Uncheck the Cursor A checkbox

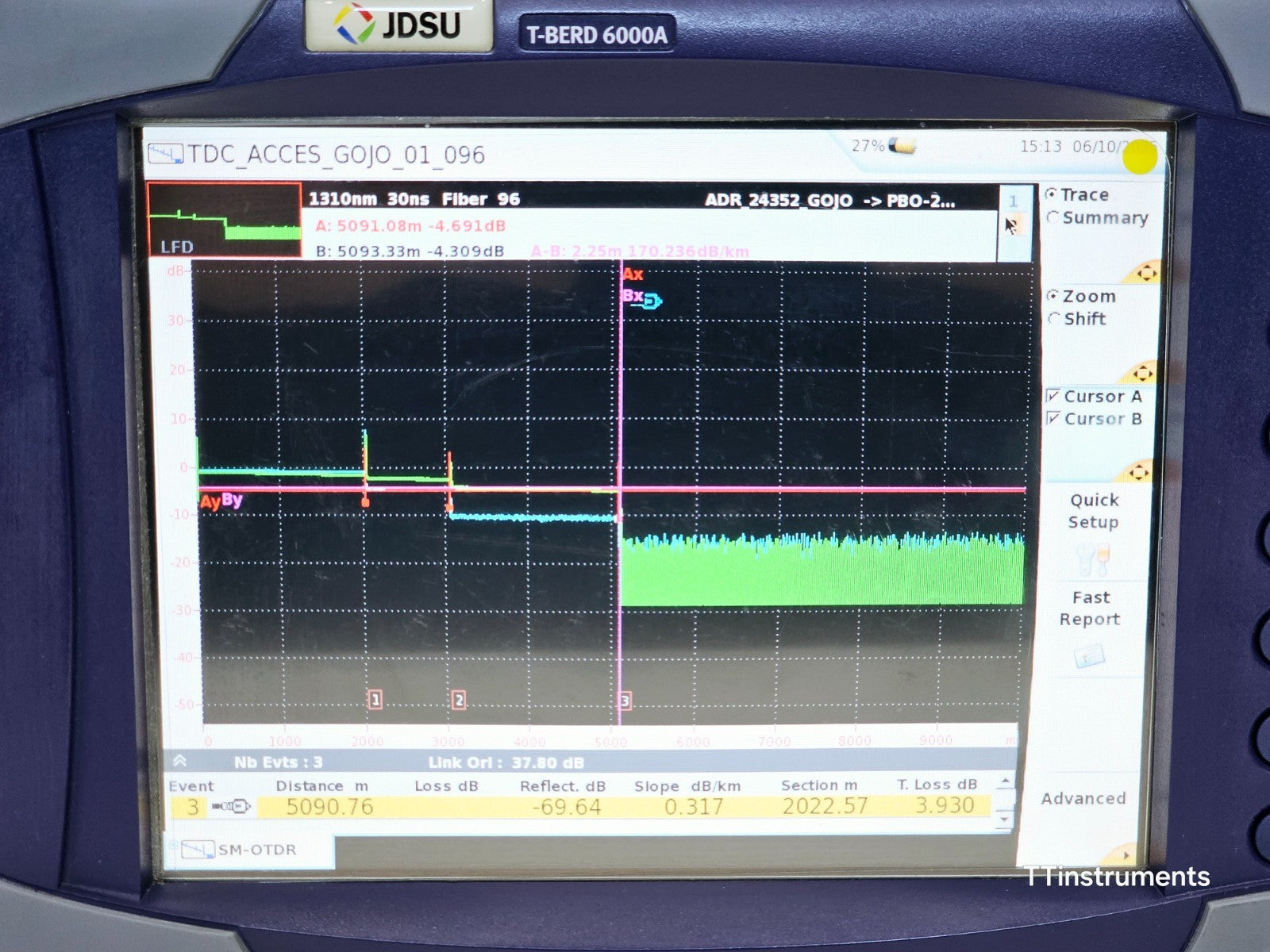coord(1053,396)
